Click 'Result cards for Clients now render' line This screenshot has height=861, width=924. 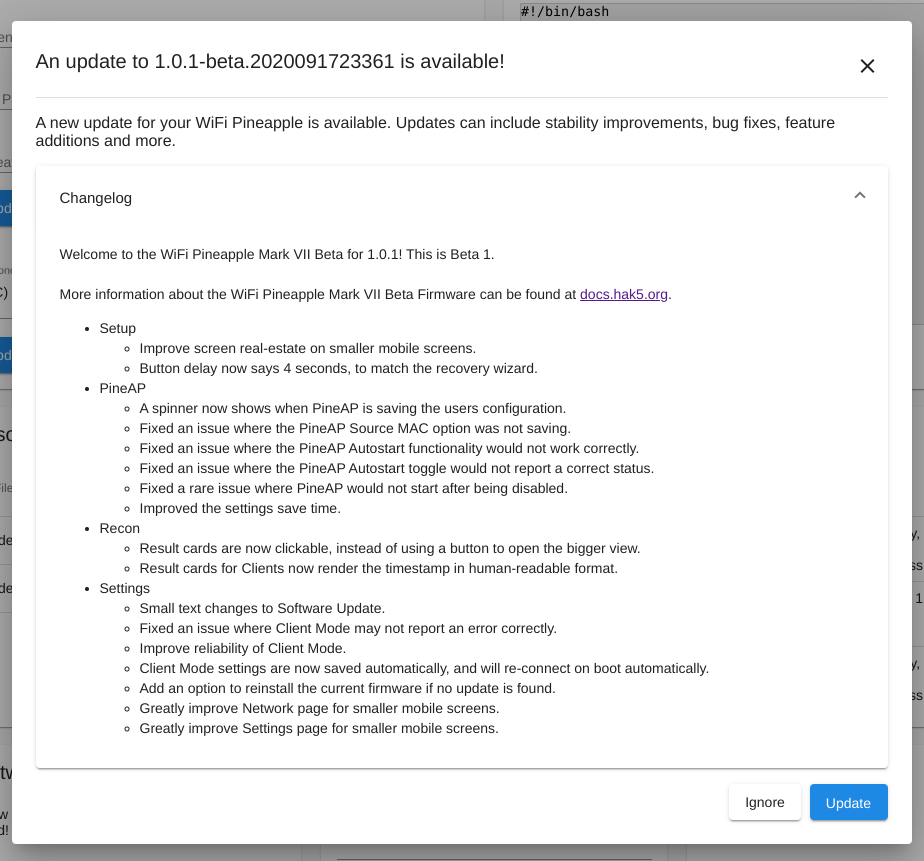378,569
